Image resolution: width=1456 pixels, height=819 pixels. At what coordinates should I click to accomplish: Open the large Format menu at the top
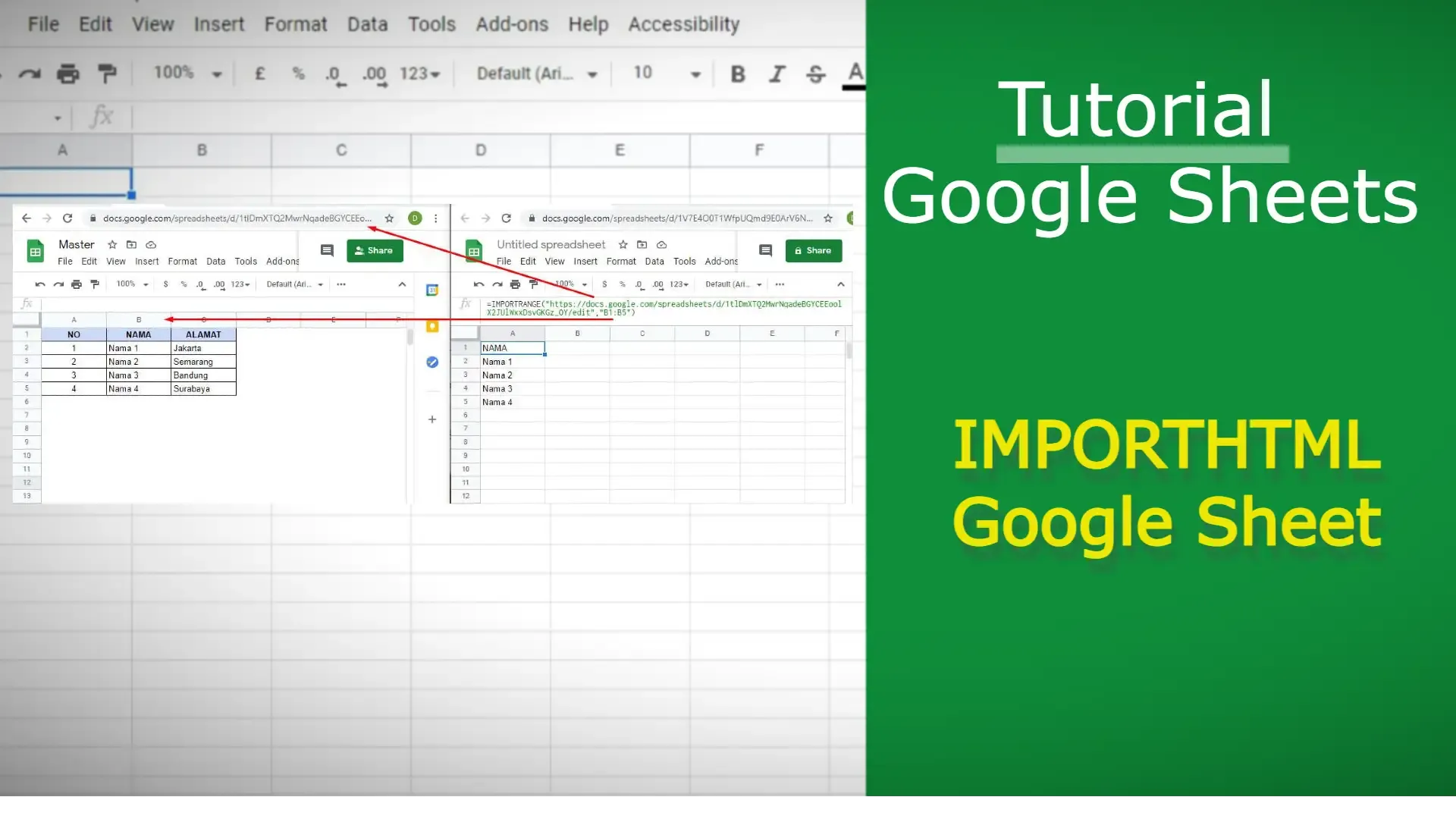(x=296, y=24)
